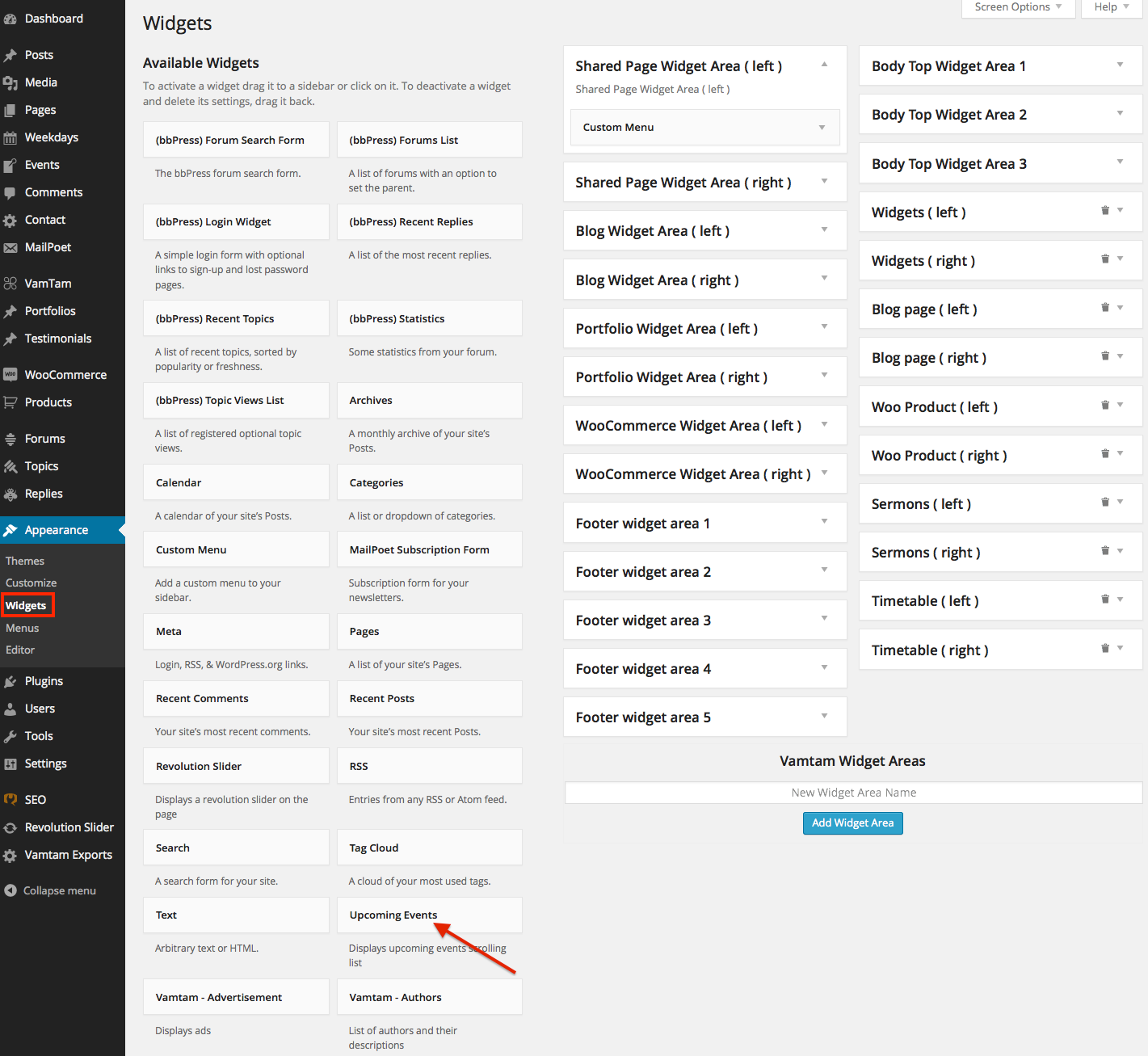Click the Media library icon

(11, 82)
